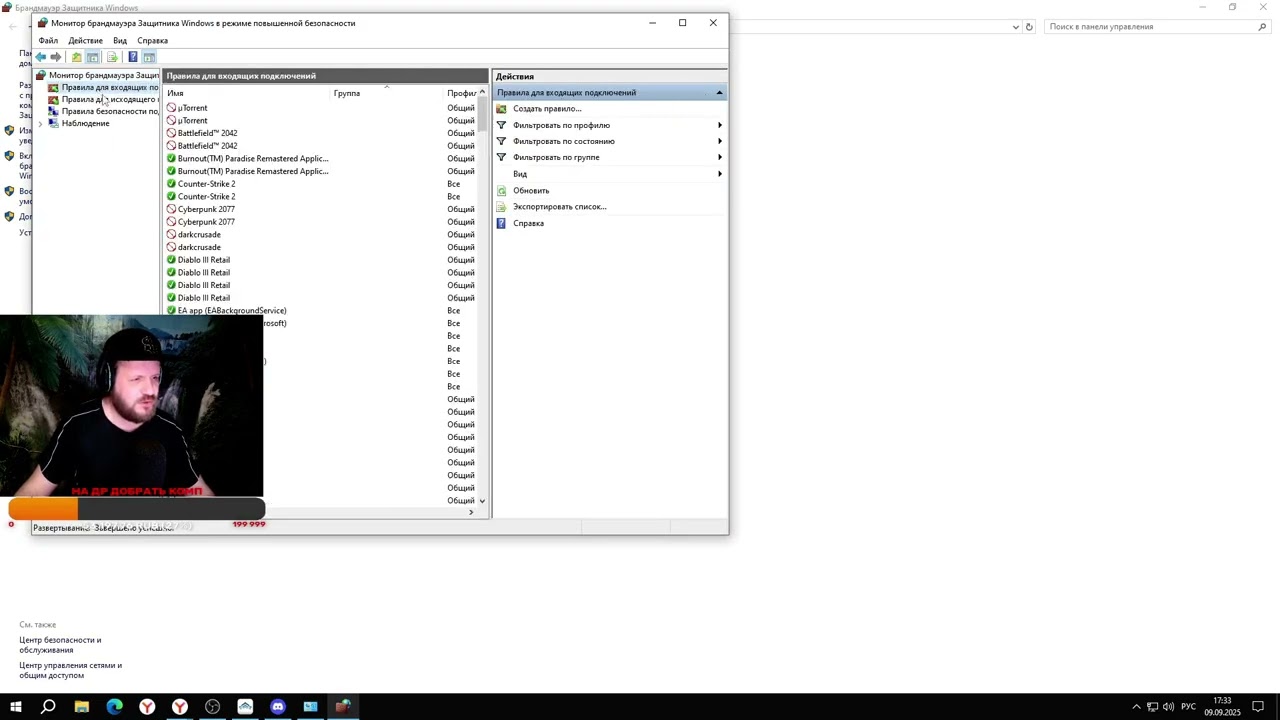Show hidden tray icons chevron
This screenshot has height=720, width=1280.
point(1136,707)
